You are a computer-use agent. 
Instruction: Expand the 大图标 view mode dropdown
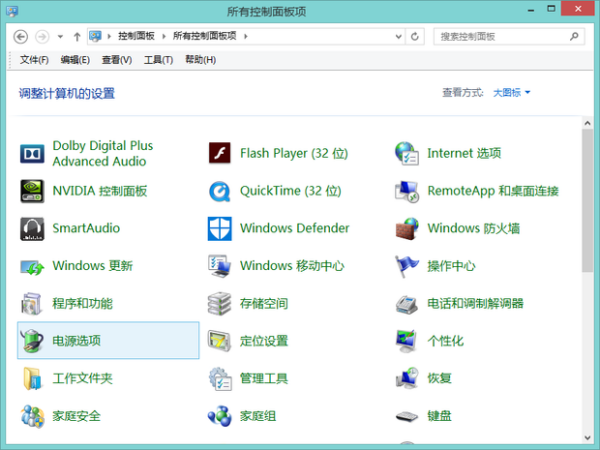pyautogui.click(x=512, y=93)
